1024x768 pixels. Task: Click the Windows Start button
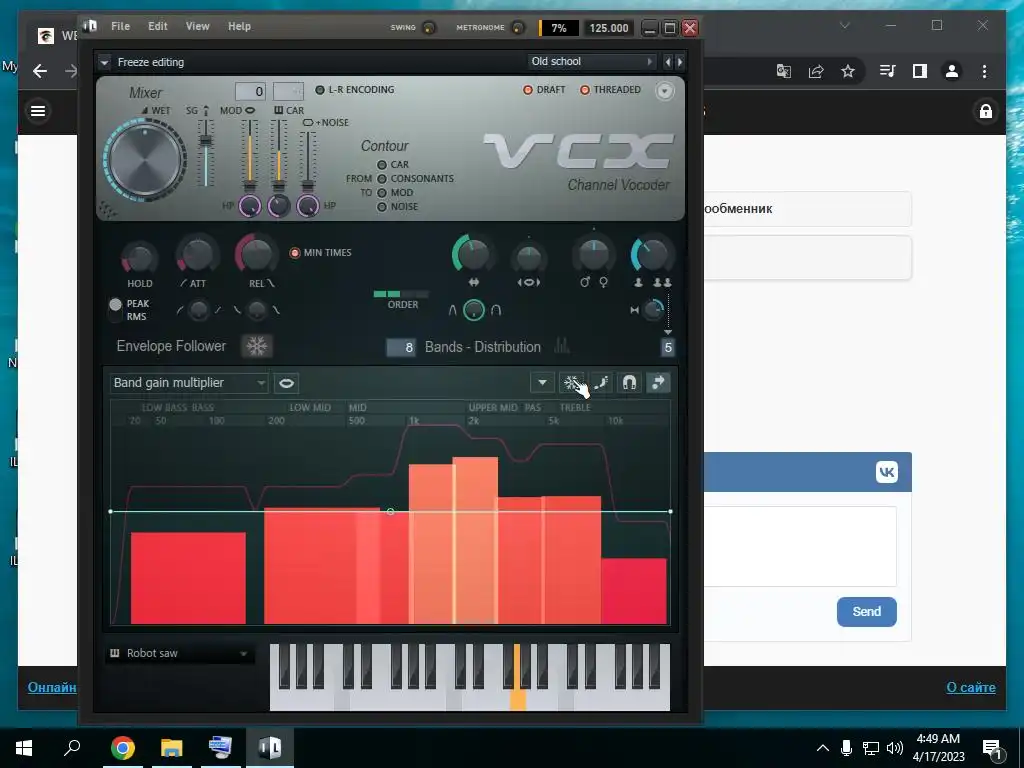click(24, 748)
